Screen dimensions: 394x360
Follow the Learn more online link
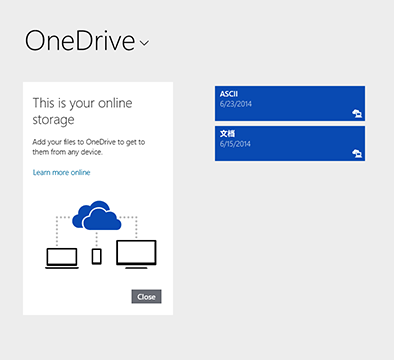coord(62,172)
